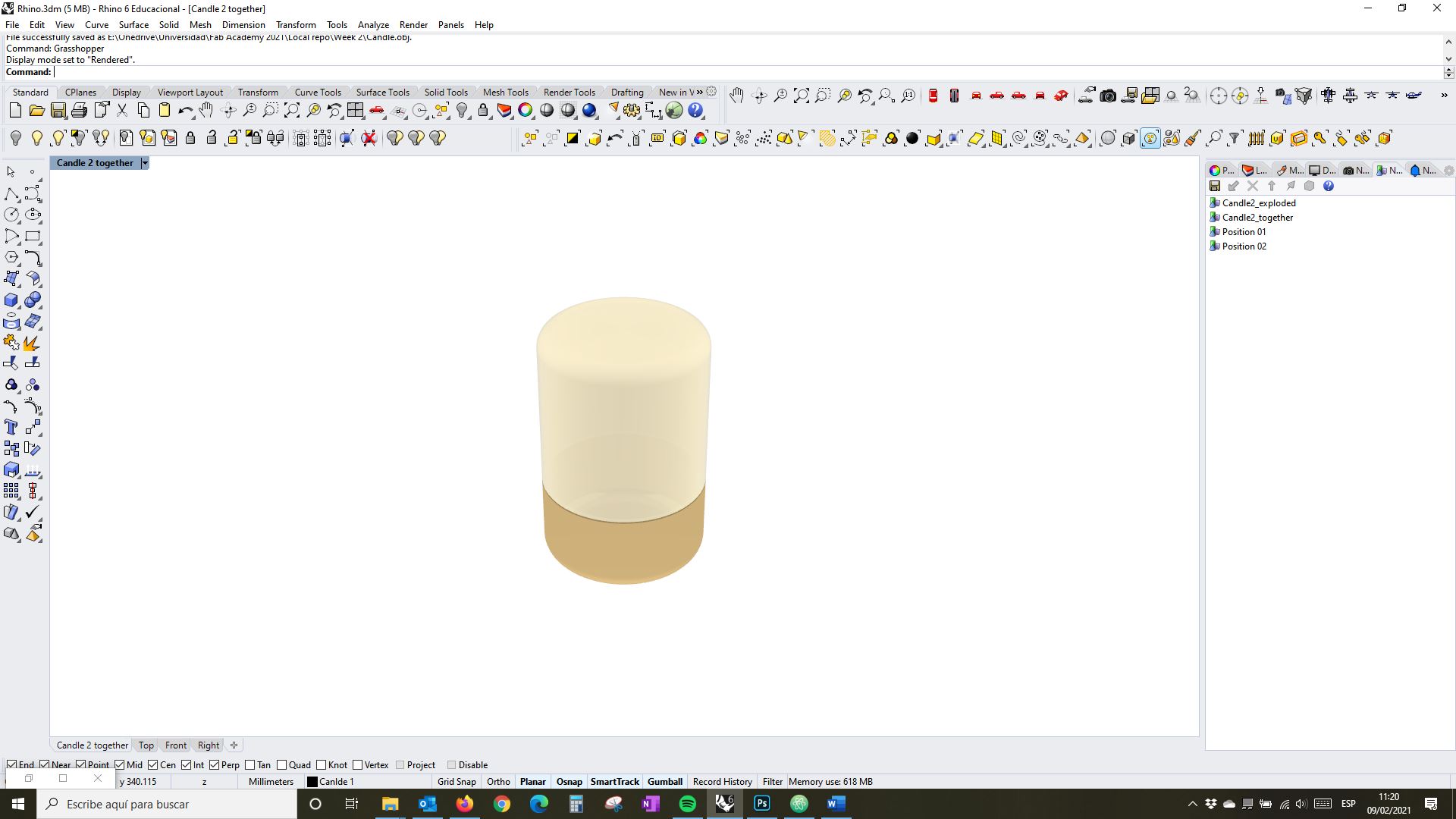Screen dimensions: 1456x819
Task: Click the Paste clipboard icon
Action: tap(164, 111)
